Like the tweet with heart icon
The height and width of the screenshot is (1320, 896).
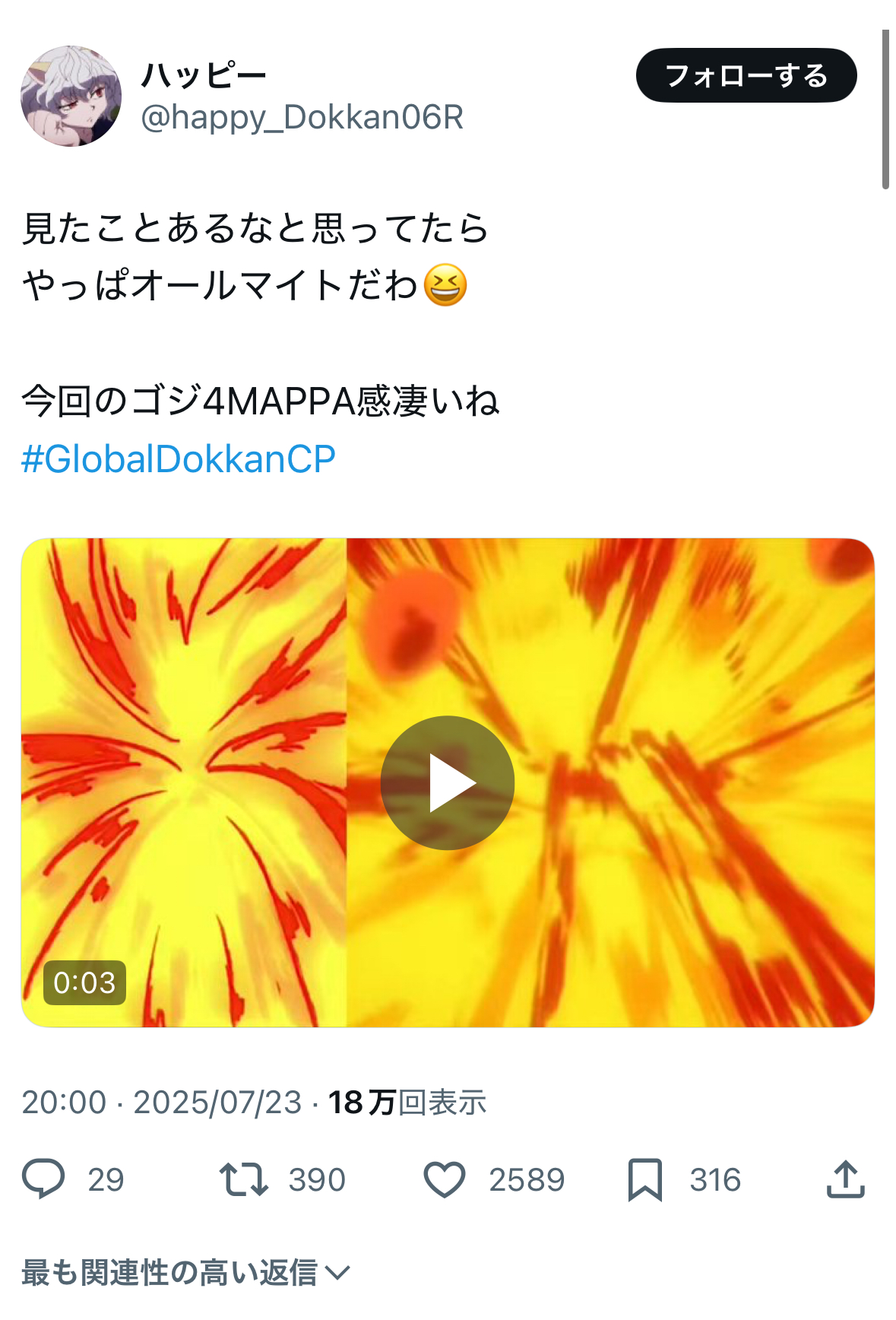[x=444, y=1180]
